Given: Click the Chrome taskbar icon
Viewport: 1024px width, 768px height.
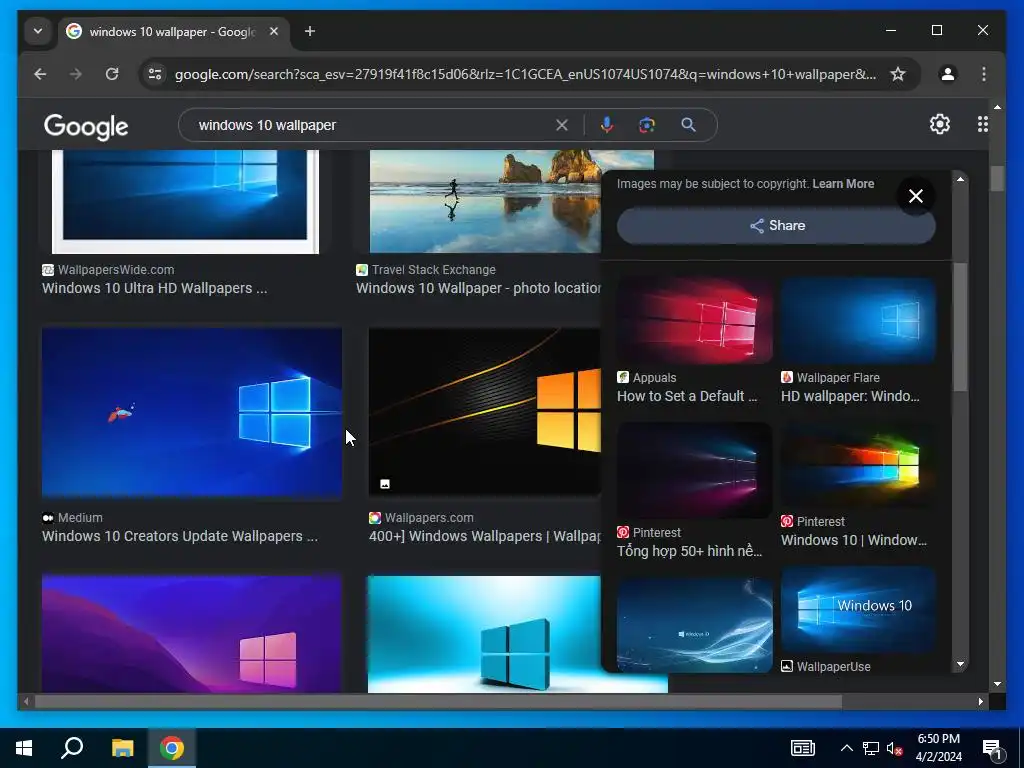Looking at the screenshot, I should 172,748.
